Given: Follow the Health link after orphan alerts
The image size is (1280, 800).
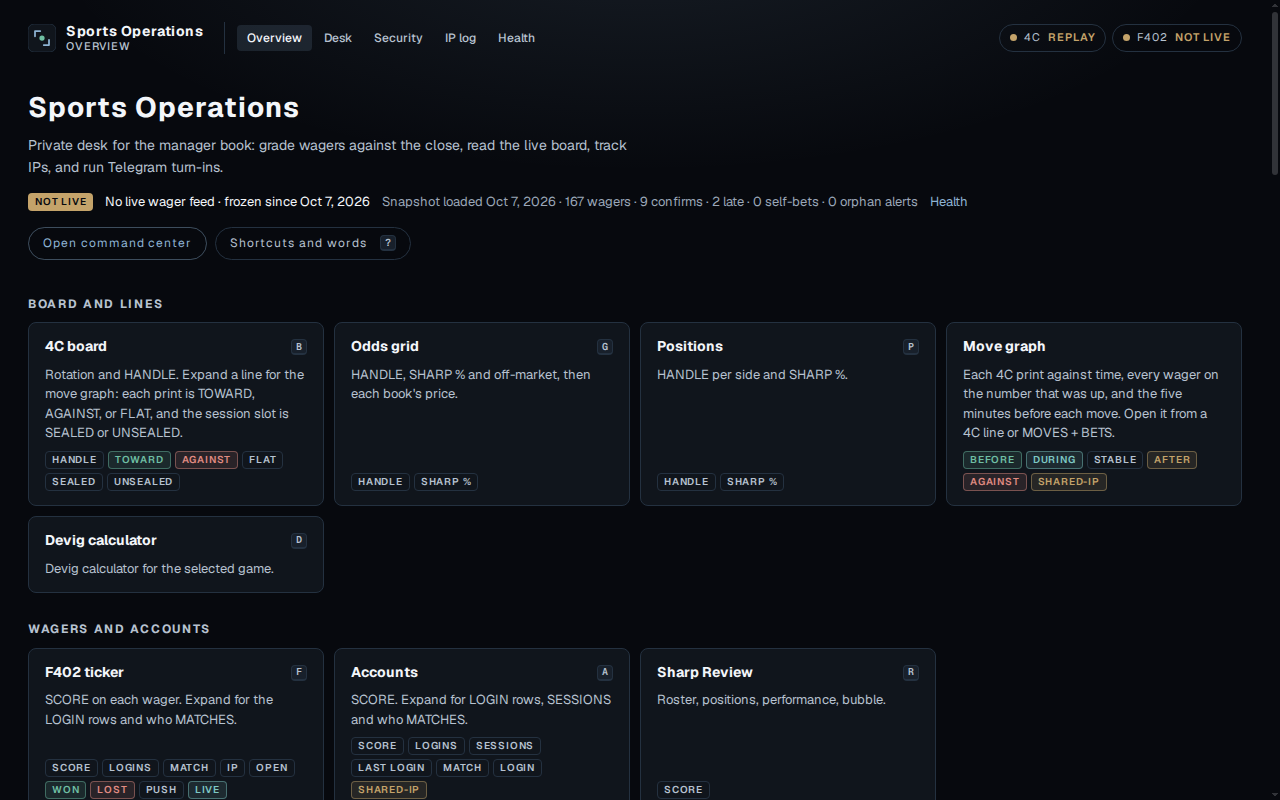Looking at the screenshot, I should 948,202.
